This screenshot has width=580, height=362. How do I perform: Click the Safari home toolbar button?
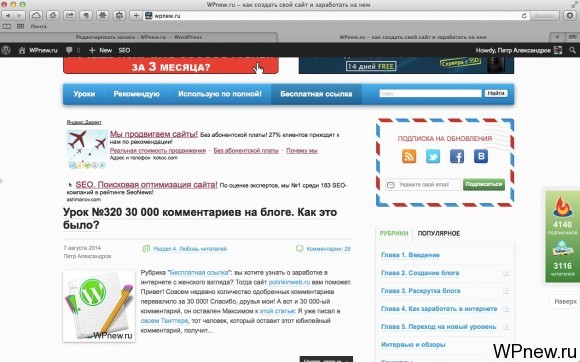(53, 16)
